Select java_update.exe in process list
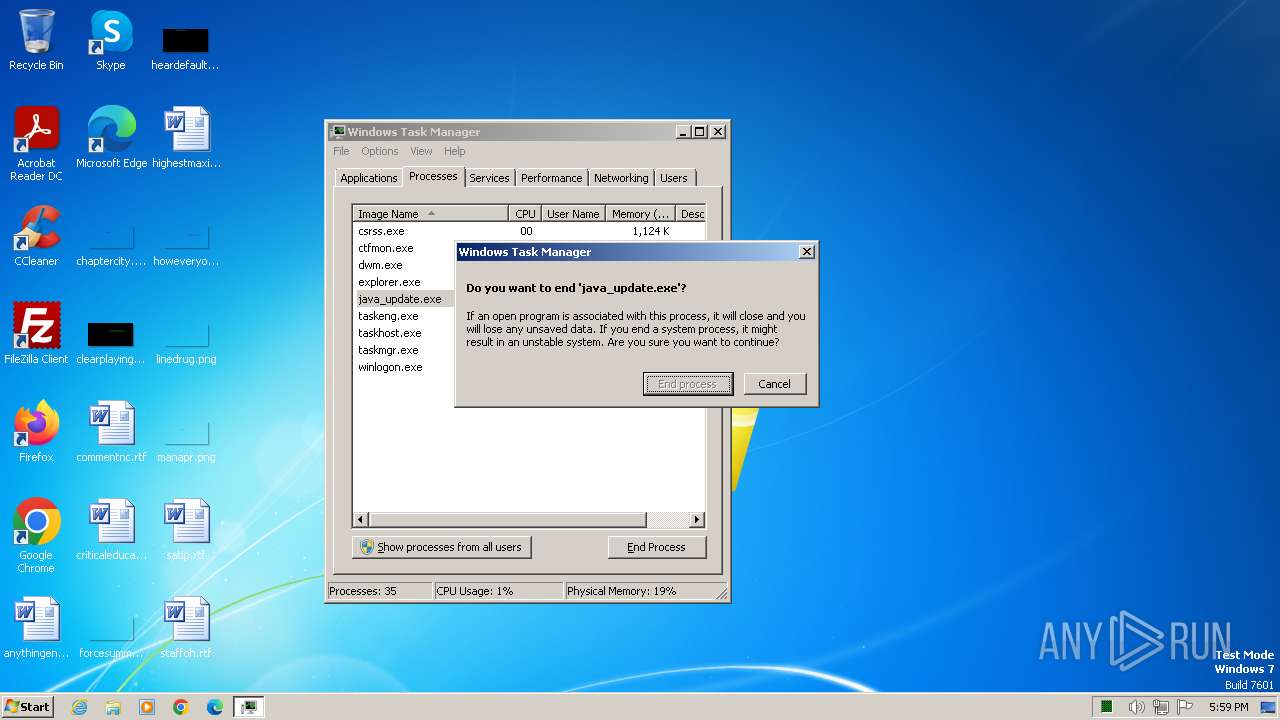1280x720 pixels. (400, 299)
